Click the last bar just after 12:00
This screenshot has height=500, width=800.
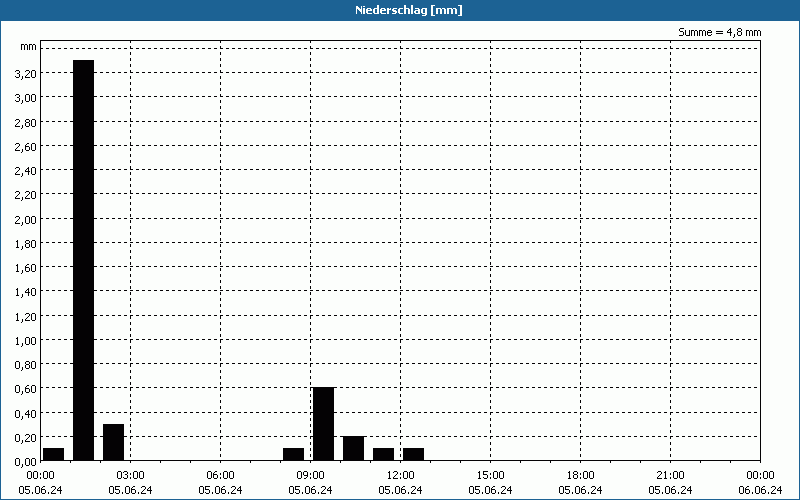(413, 454)
